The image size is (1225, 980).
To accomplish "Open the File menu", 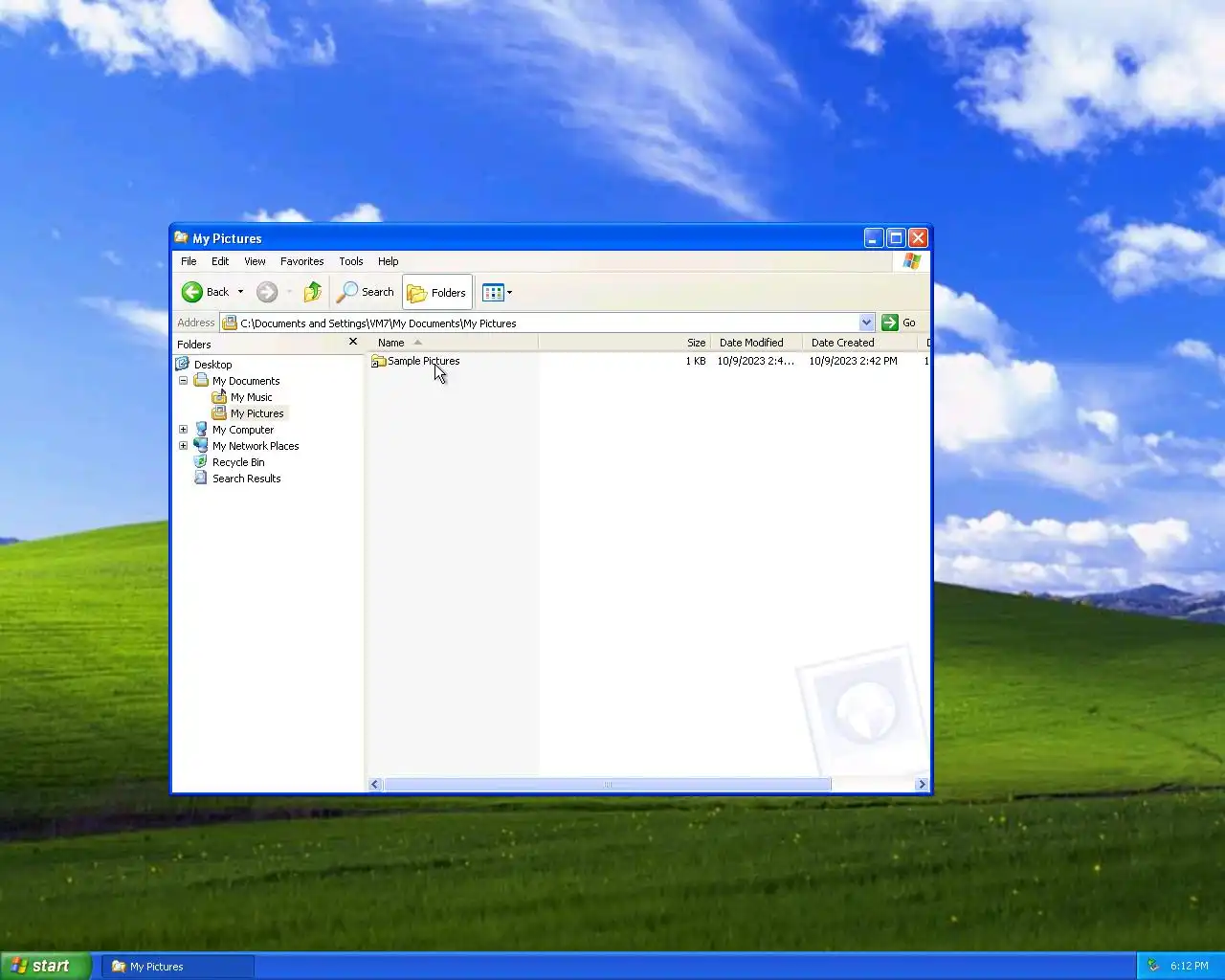I will pos(189,261).
